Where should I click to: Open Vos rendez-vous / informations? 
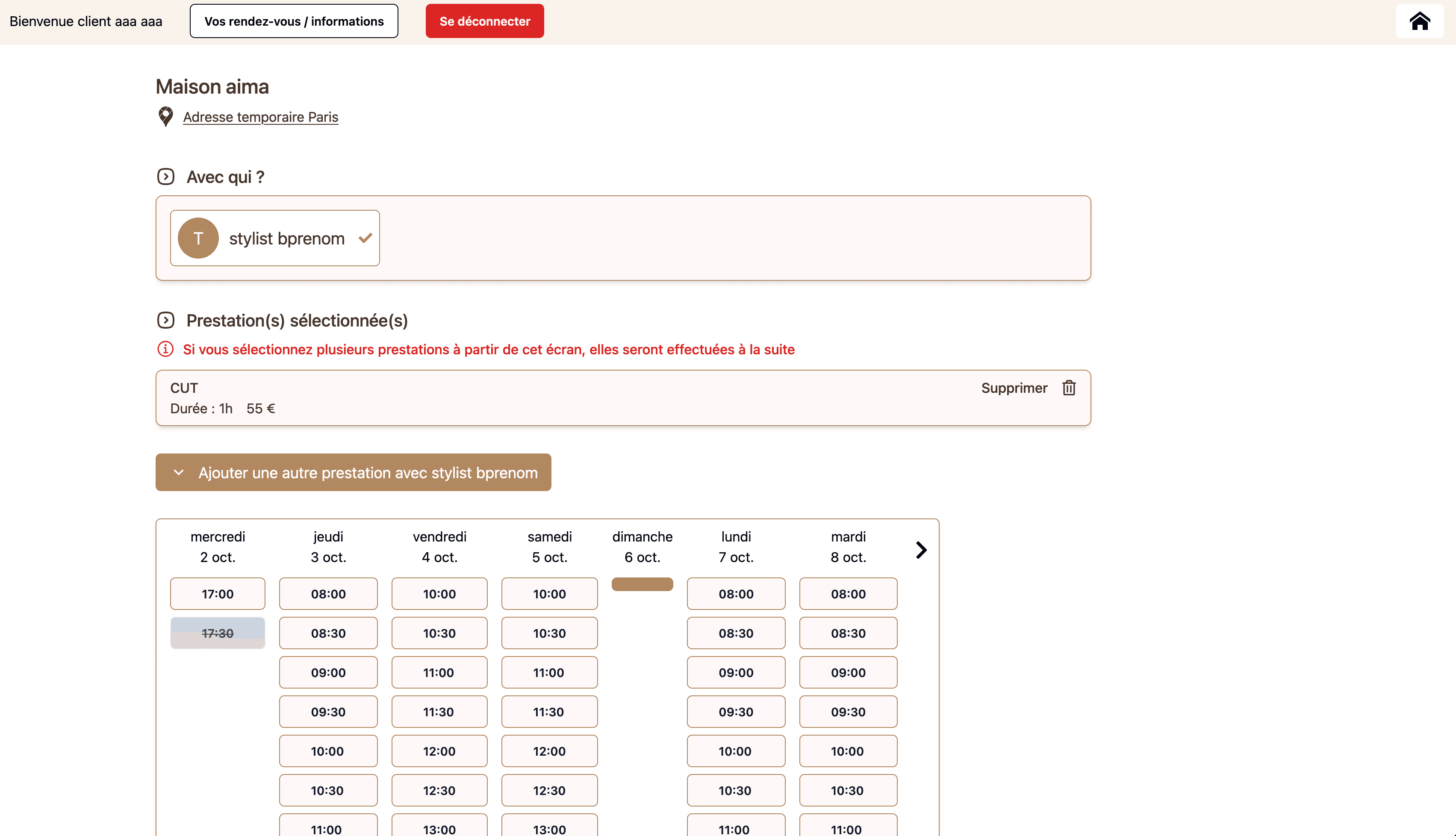294,21
